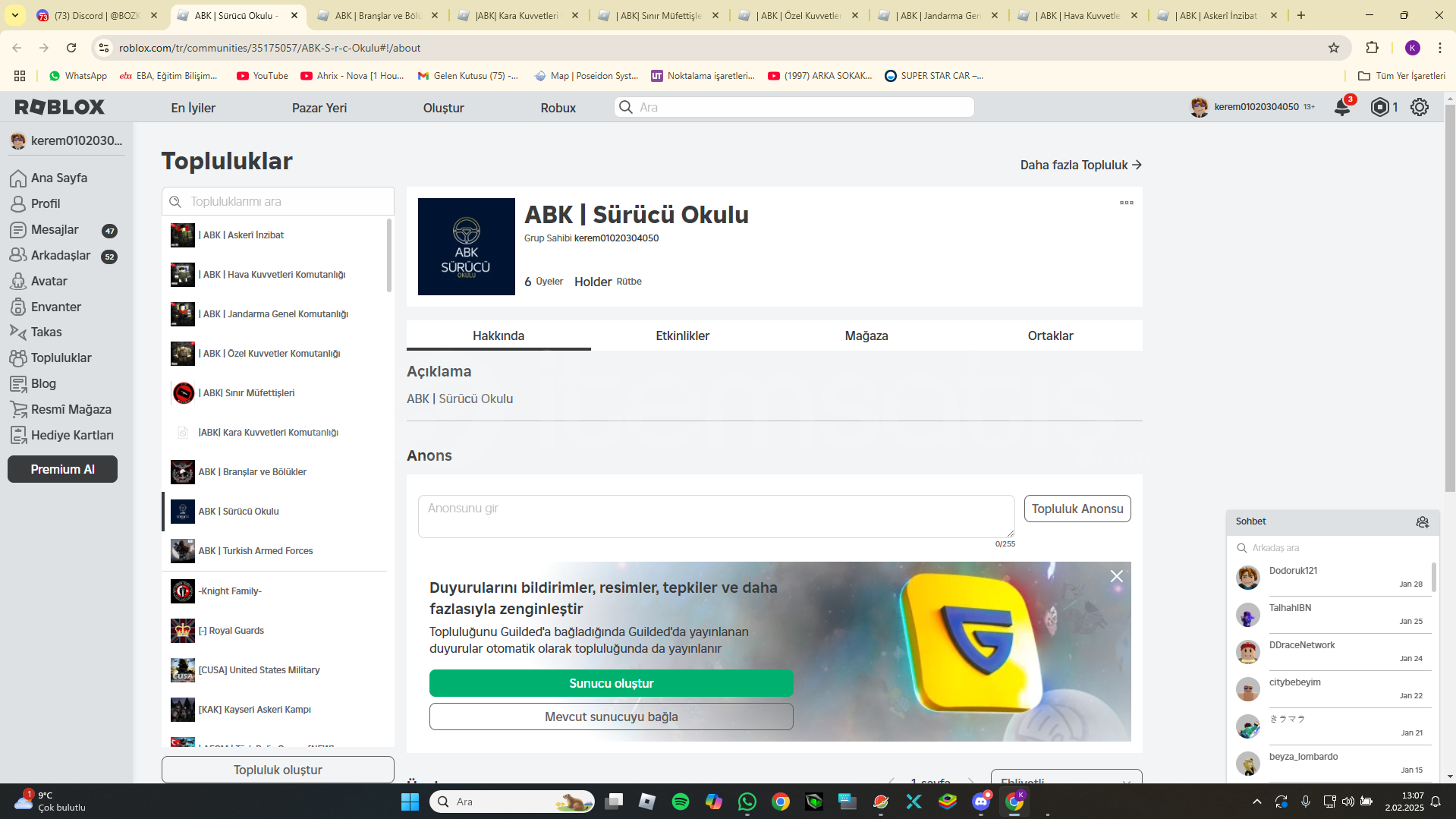Screen dimensions: 1456x819
Task: Open Chrome's three-dot menu
Action: tap(1440, 48)
